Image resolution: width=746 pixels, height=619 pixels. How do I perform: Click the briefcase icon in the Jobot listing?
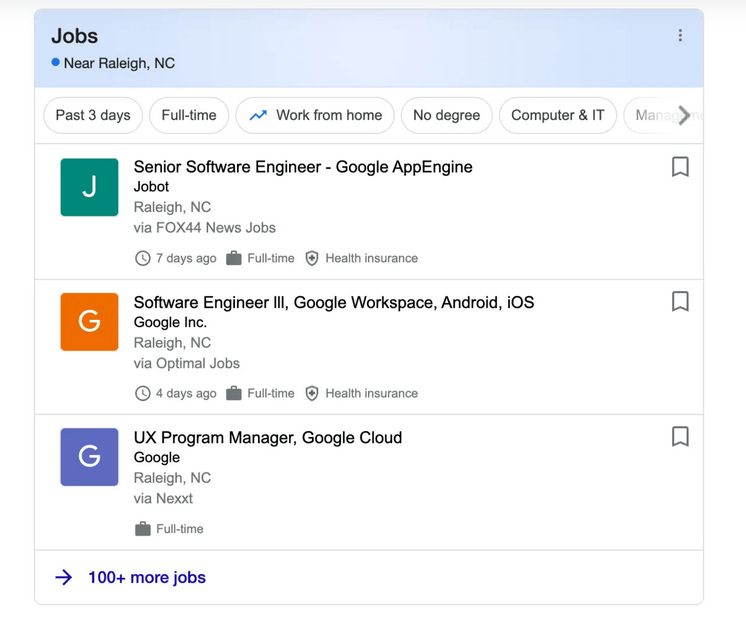234,258
